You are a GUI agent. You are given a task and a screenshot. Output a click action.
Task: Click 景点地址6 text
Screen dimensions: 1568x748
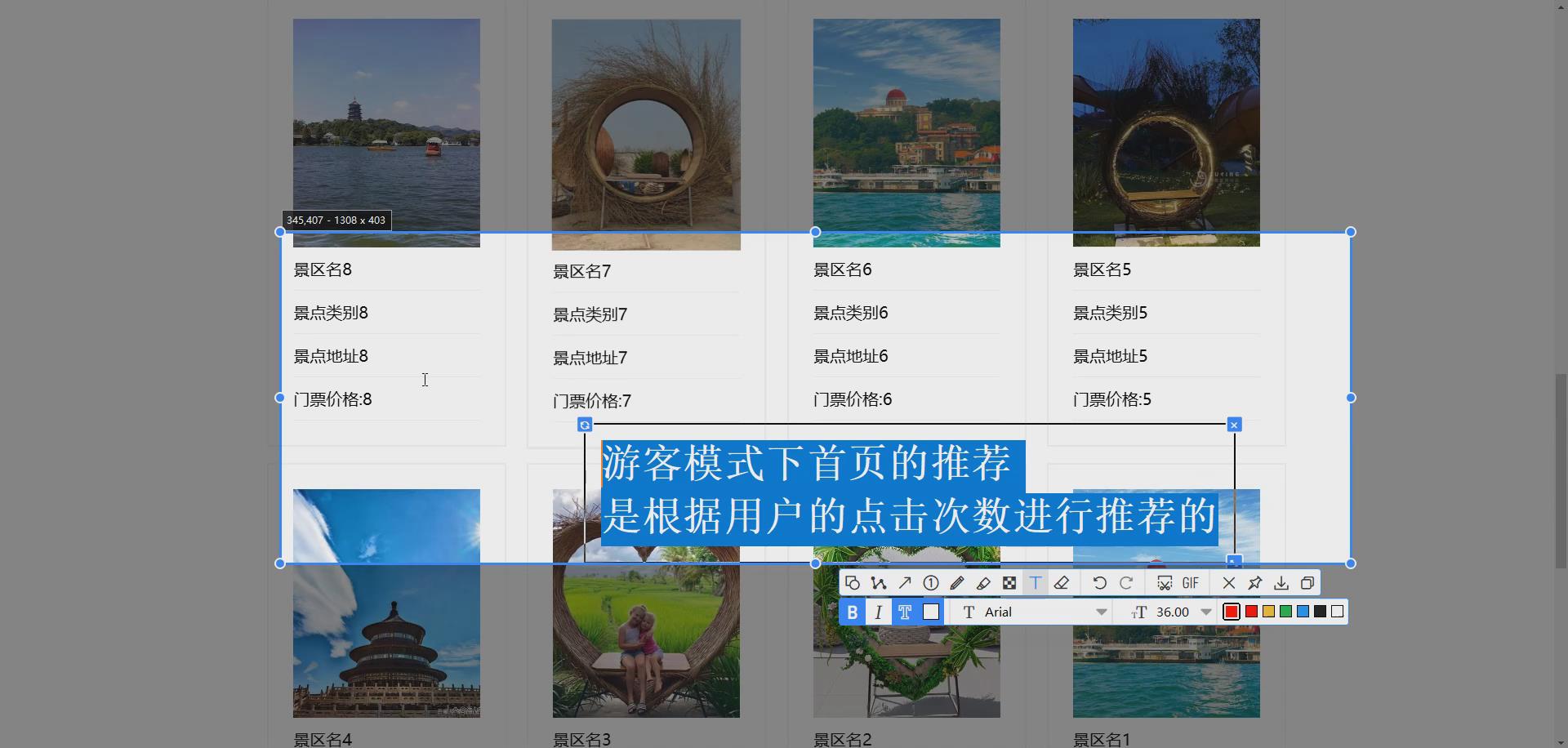tap(851, 356)
